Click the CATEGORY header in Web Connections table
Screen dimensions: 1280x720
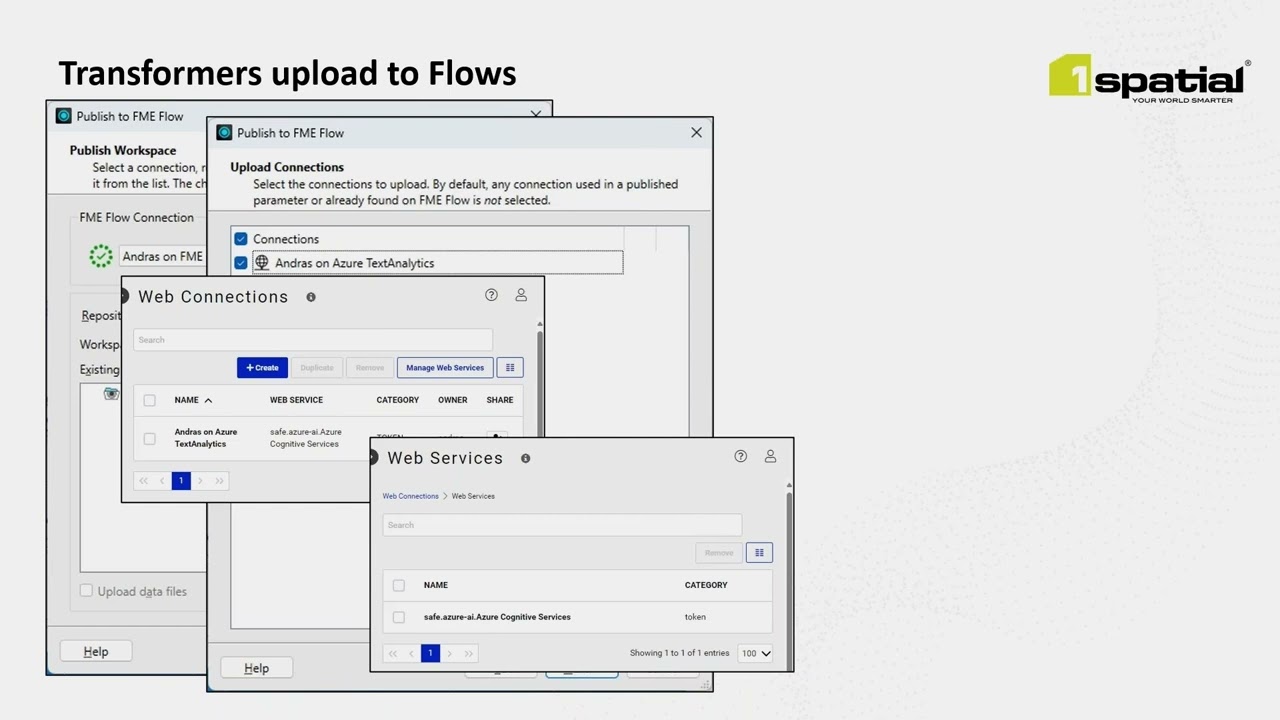[398, 400]
